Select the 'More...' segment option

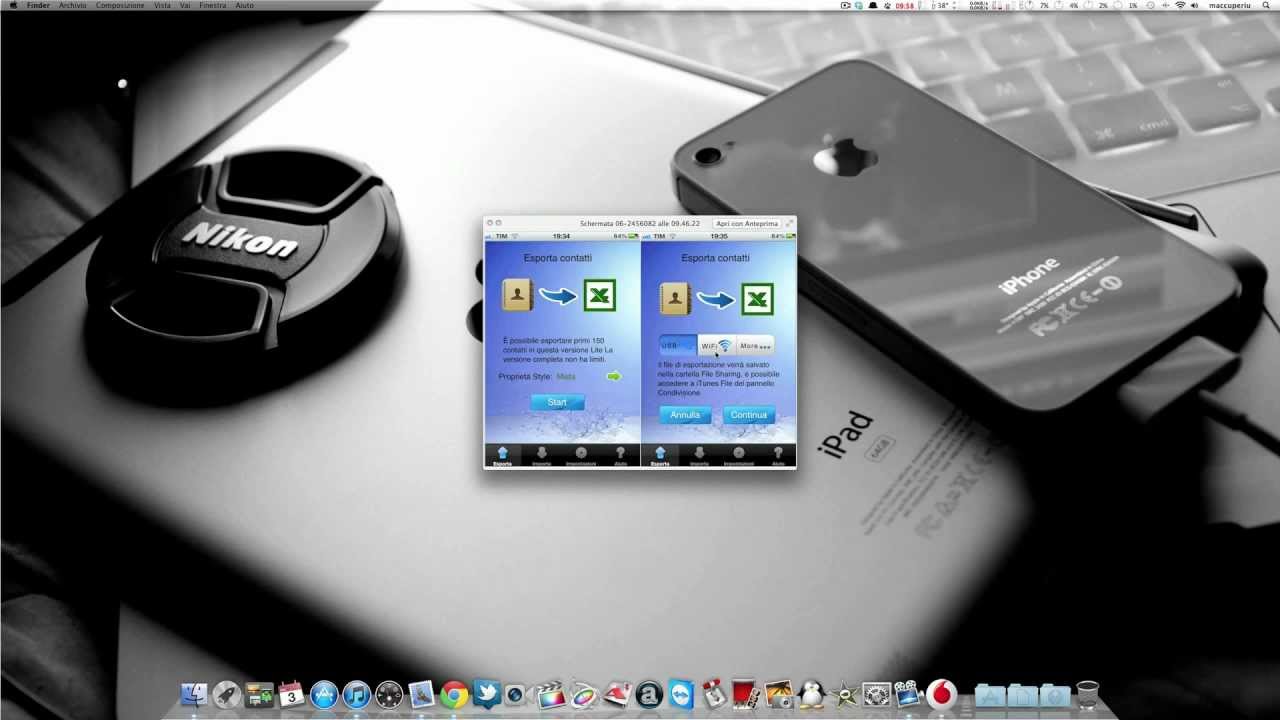tap(755, 346)
